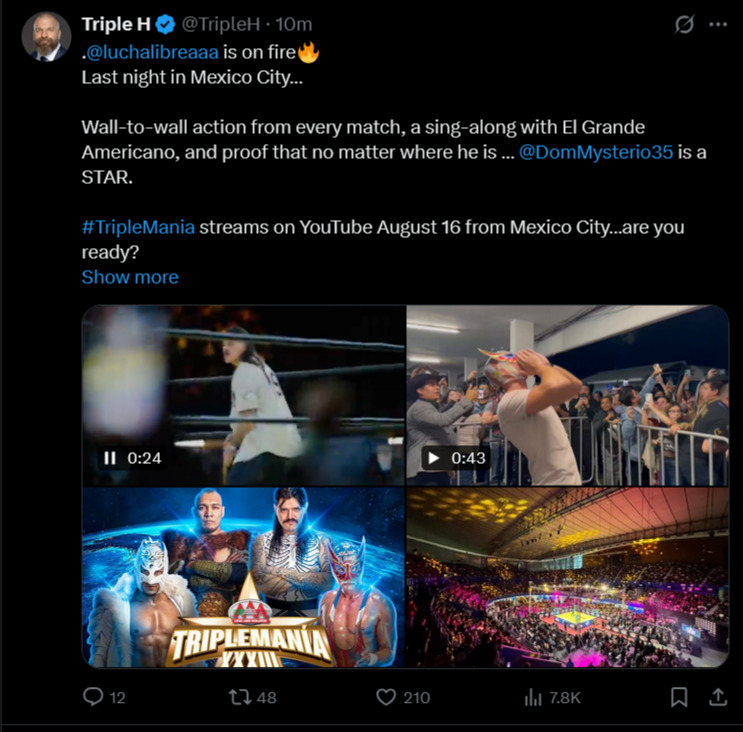
Task: Click the Grok circle-slash icon
Action: click(684, 25)
